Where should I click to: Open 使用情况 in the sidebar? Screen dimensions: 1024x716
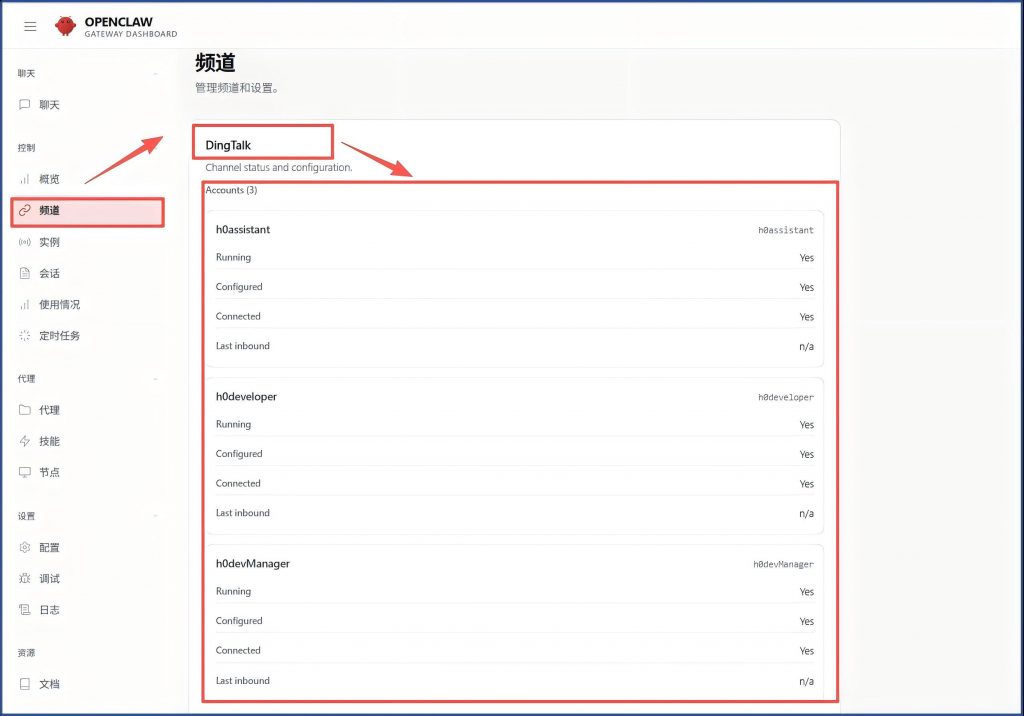(x=59, y=305)
